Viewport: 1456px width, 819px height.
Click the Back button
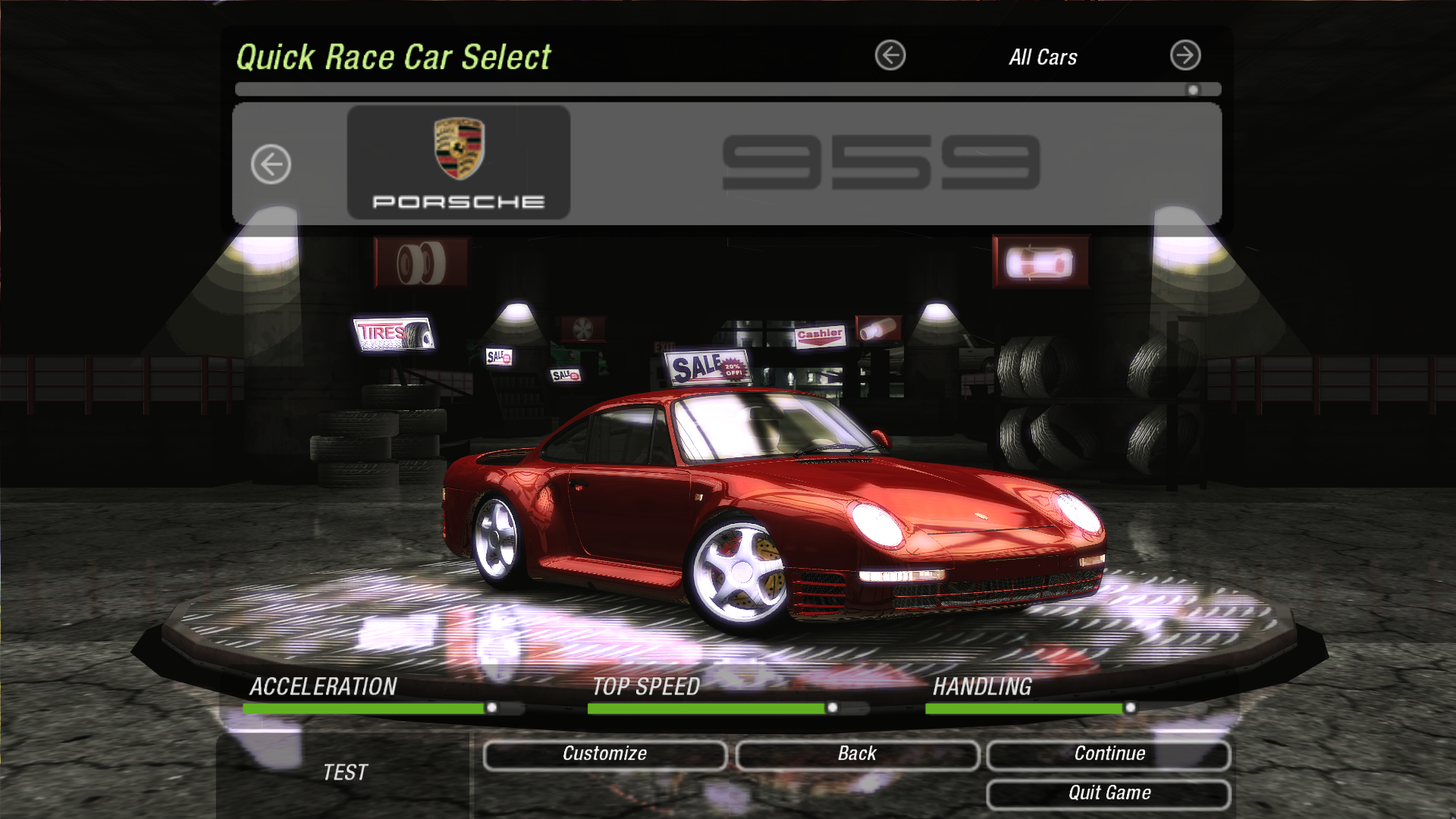coord(857,755)
